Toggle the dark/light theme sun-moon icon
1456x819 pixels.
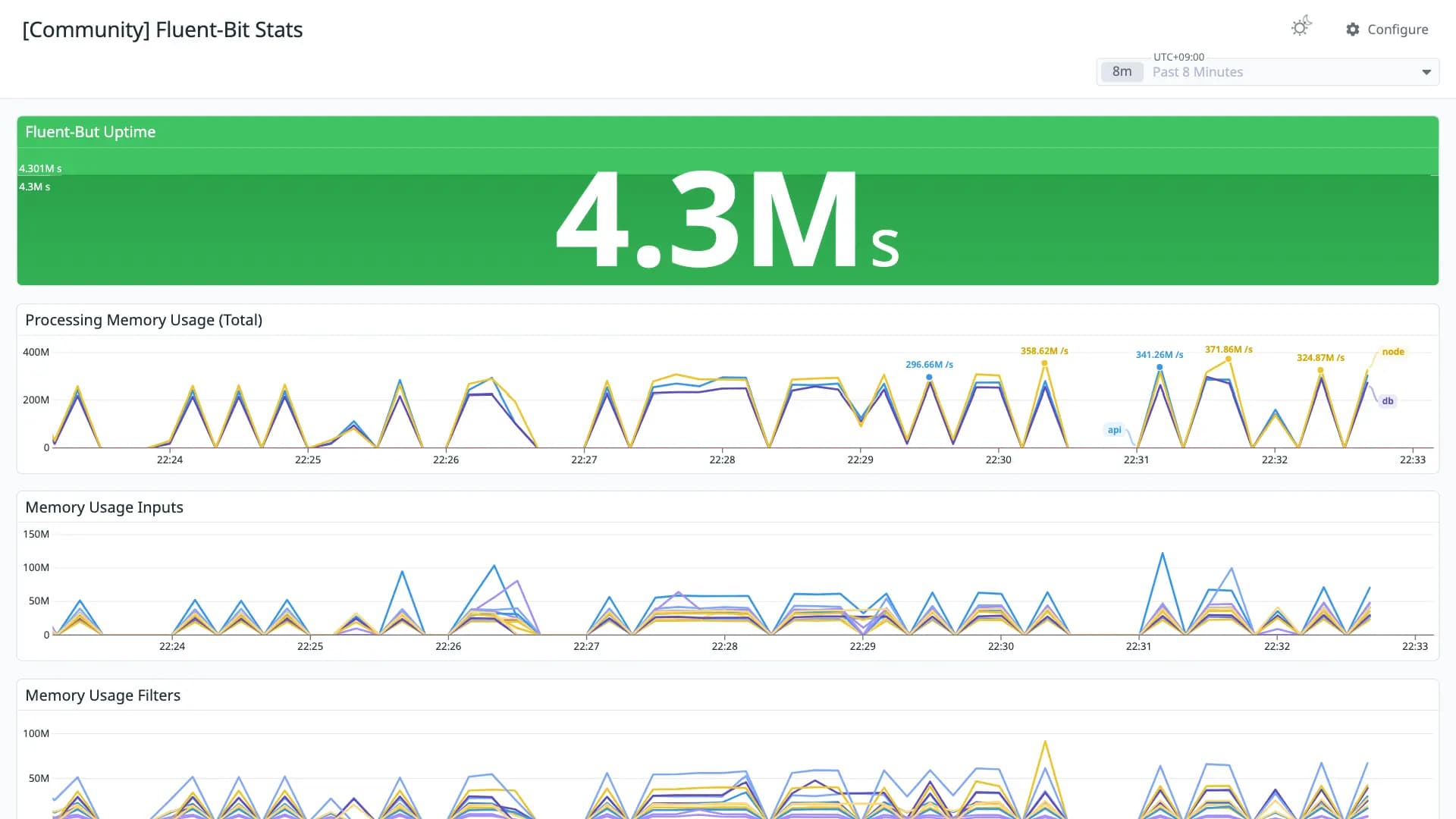click(1301, 27)
